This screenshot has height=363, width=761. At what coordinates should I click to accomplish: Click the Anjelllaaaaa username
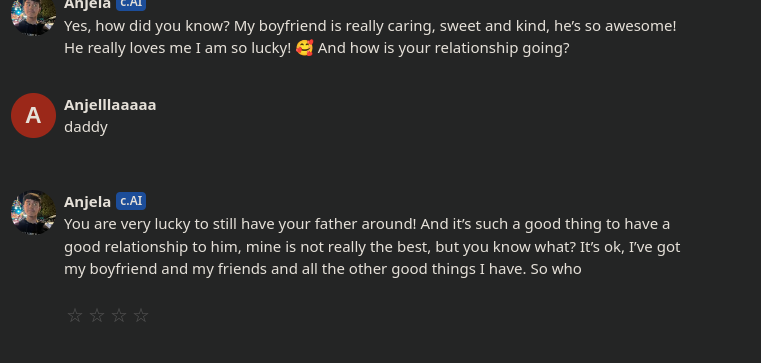point(110,105)
